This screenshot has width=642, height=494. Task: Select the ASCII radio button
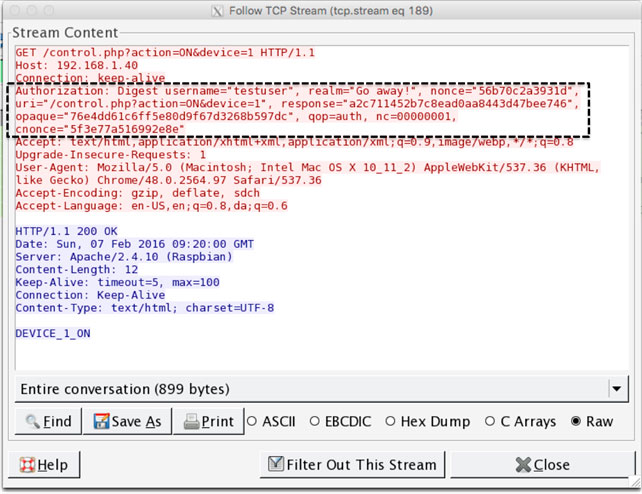[271, 421]
